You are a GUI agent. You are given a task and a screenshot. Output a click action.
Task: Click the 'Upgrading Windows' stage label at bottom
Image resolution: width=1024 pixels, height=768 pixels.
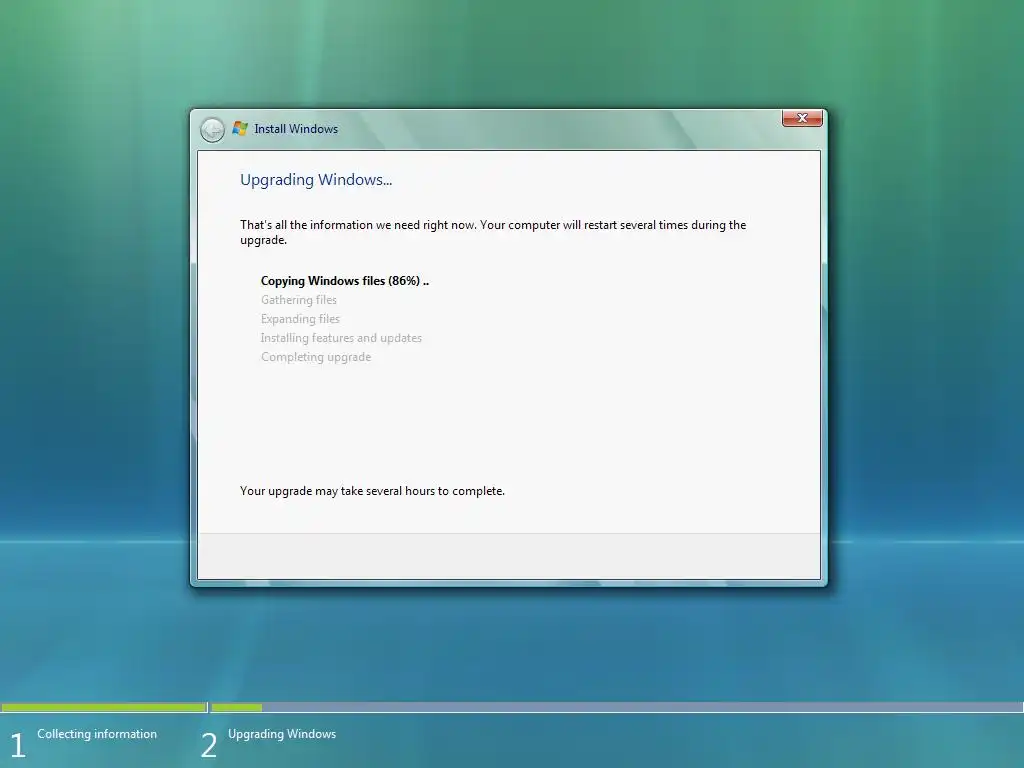(282, 733)
